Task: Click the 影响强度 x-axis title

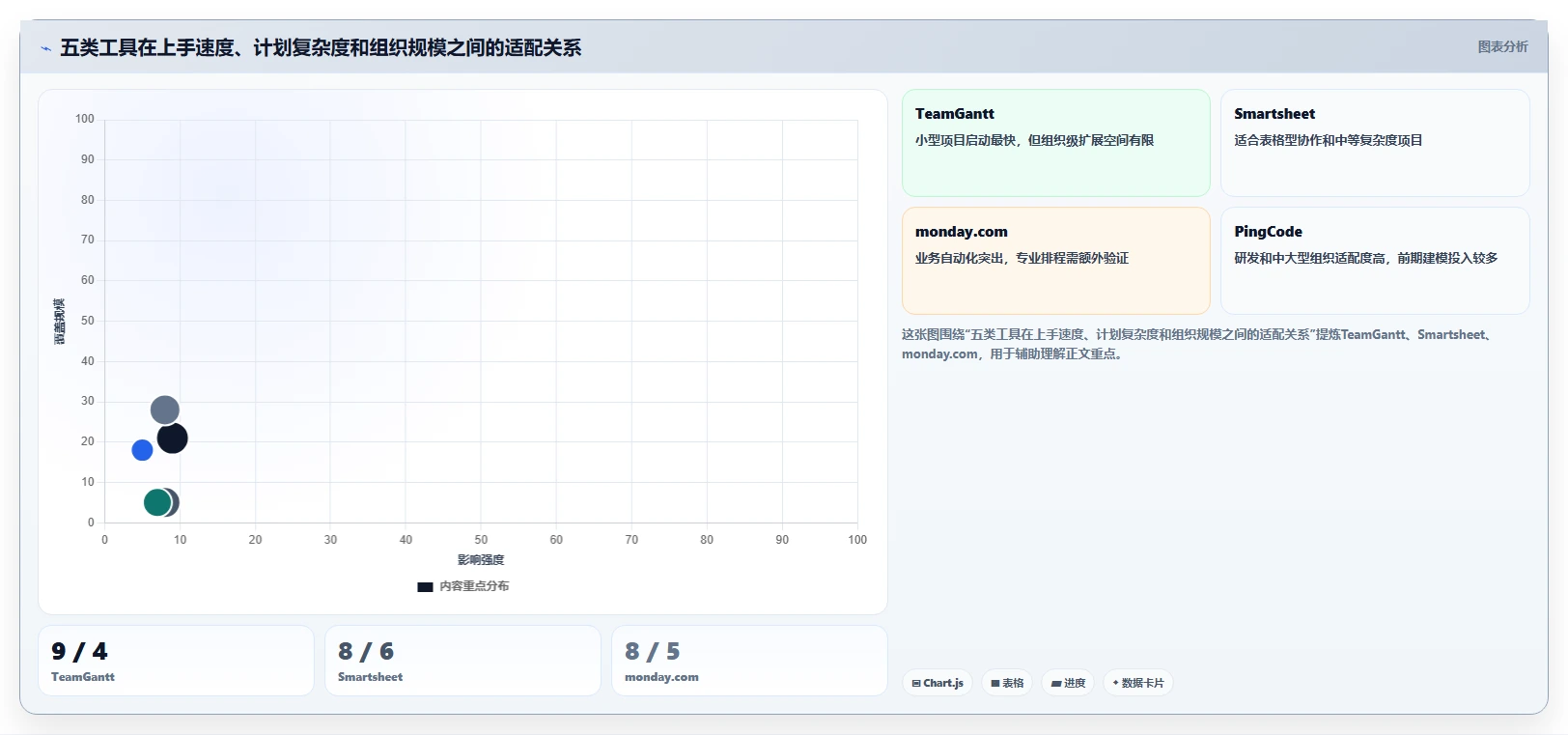Action: 481,560
